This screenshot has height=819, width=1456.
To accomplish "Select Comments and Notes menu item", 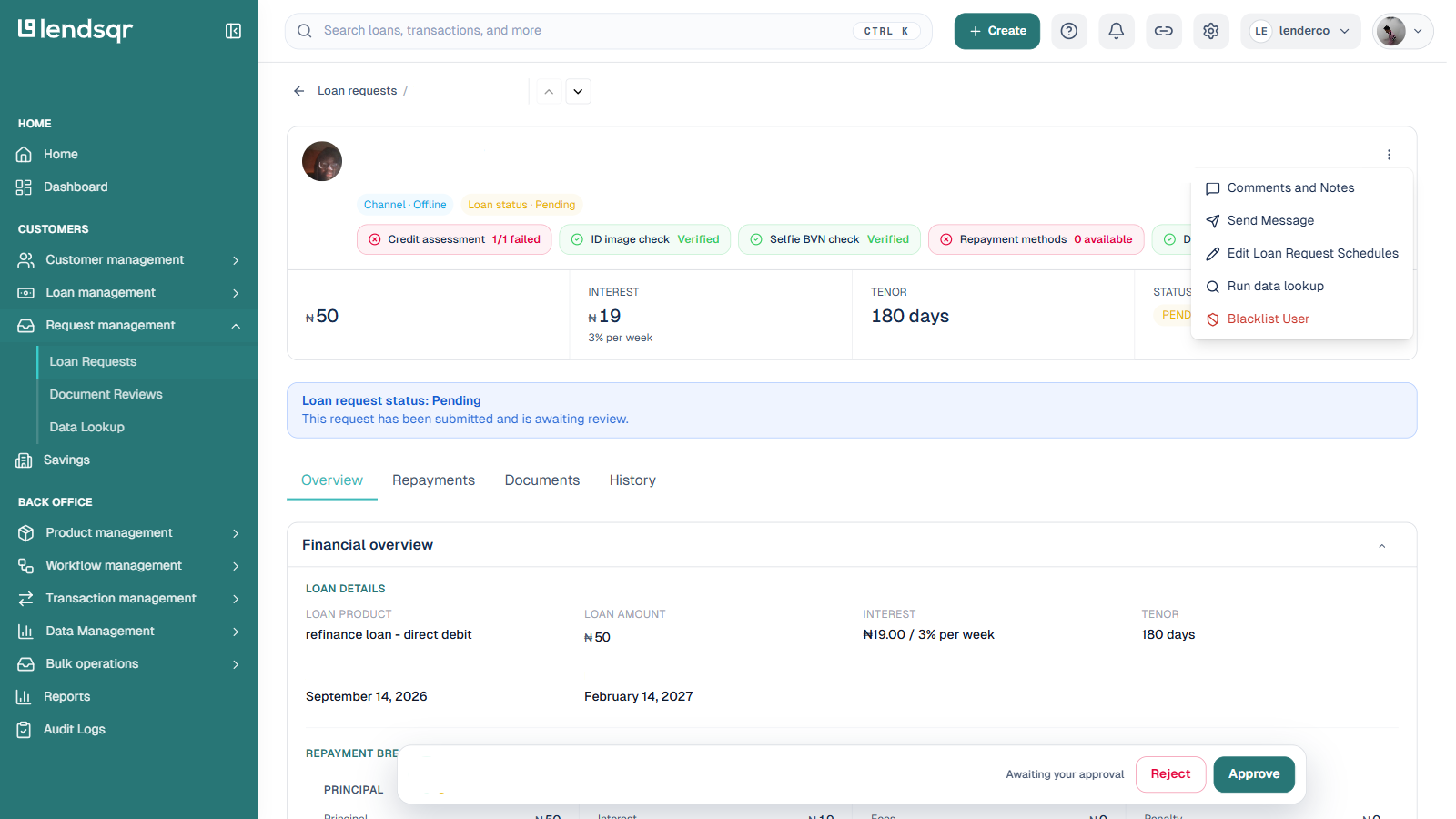I will click(1301, 188).
